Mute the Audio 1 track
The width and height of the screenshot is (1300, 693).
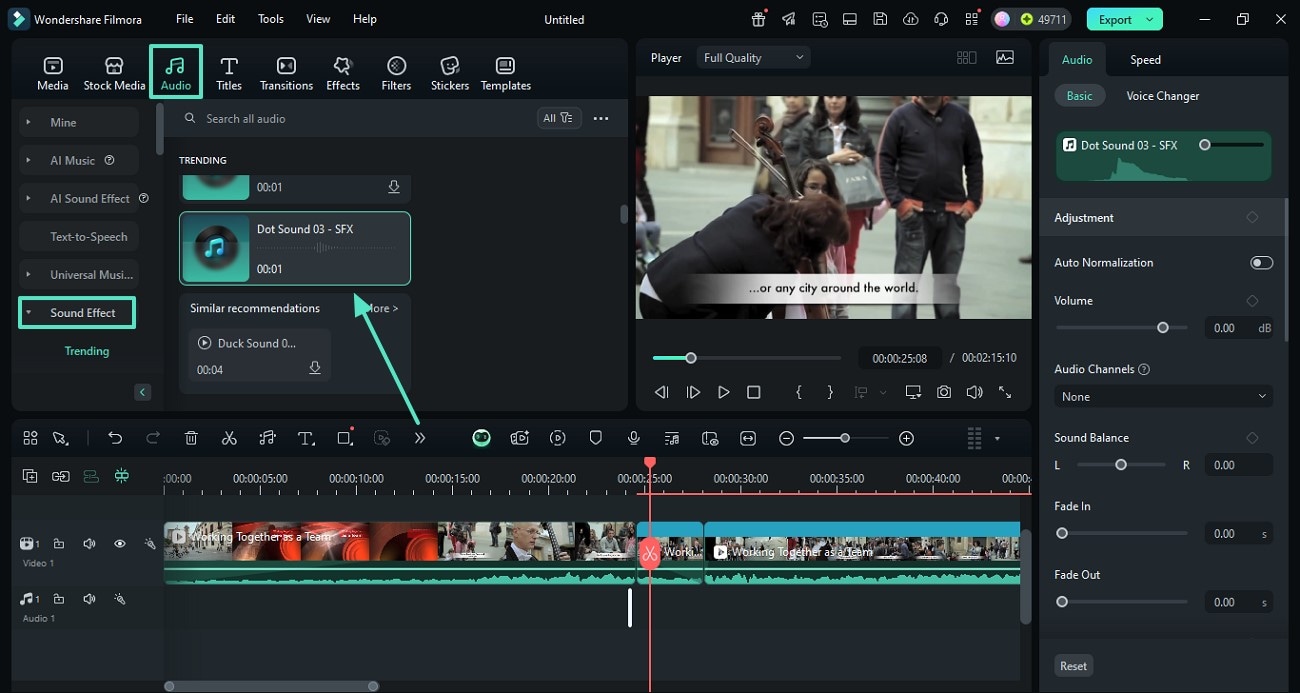(x=89, y=599)
